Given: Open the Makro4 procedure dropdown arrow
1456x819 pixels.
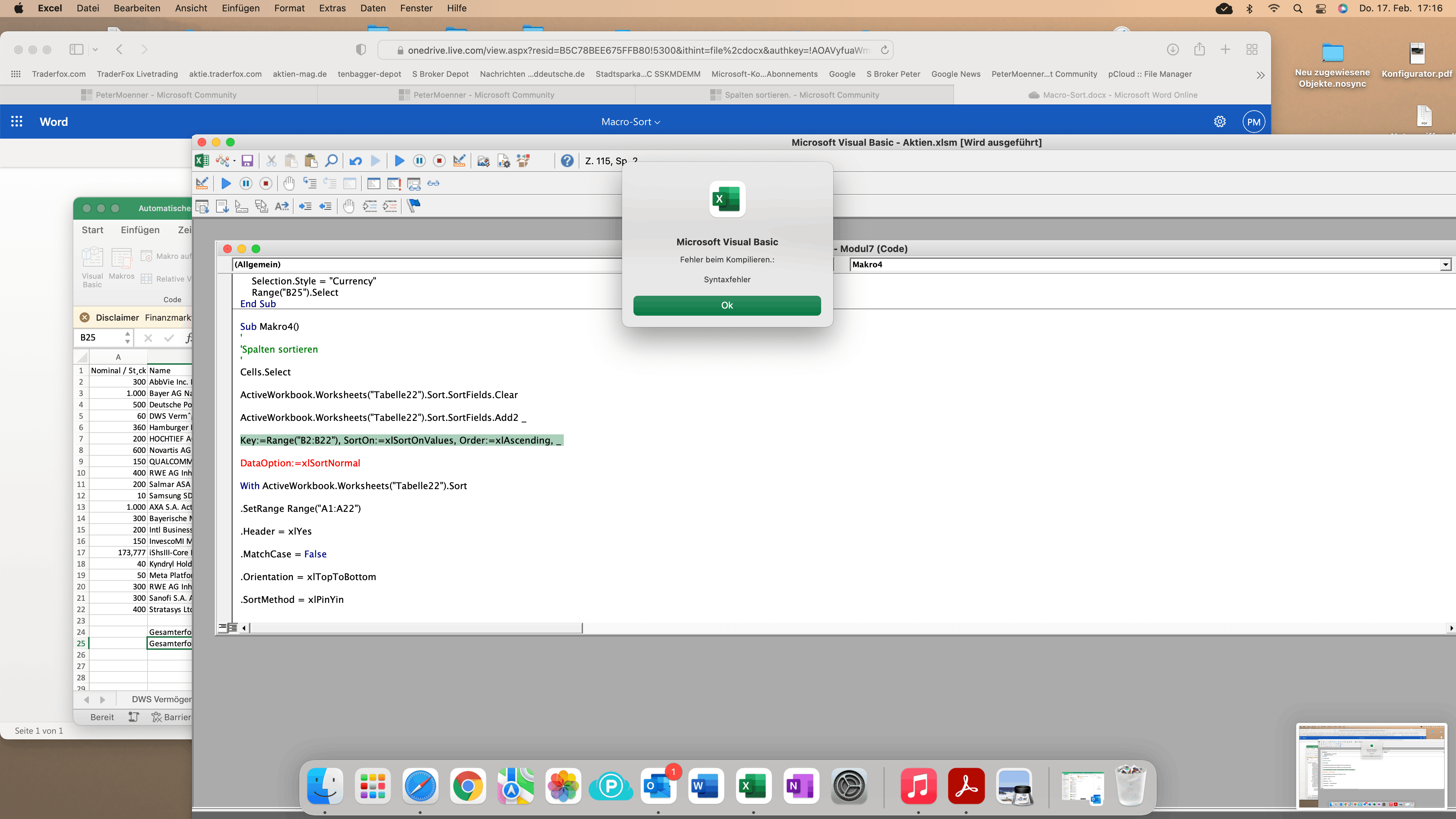Looking at the screenshot, I should [x=1445, y=264].
